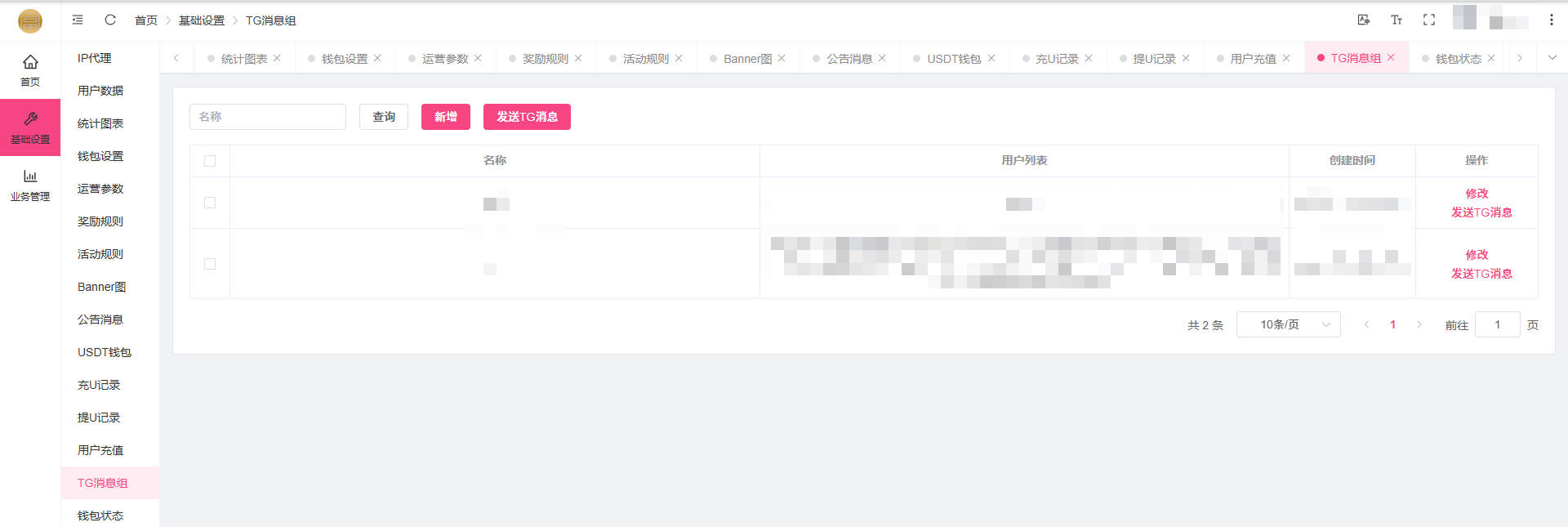Check the first table row checkbox

(210, 203)
